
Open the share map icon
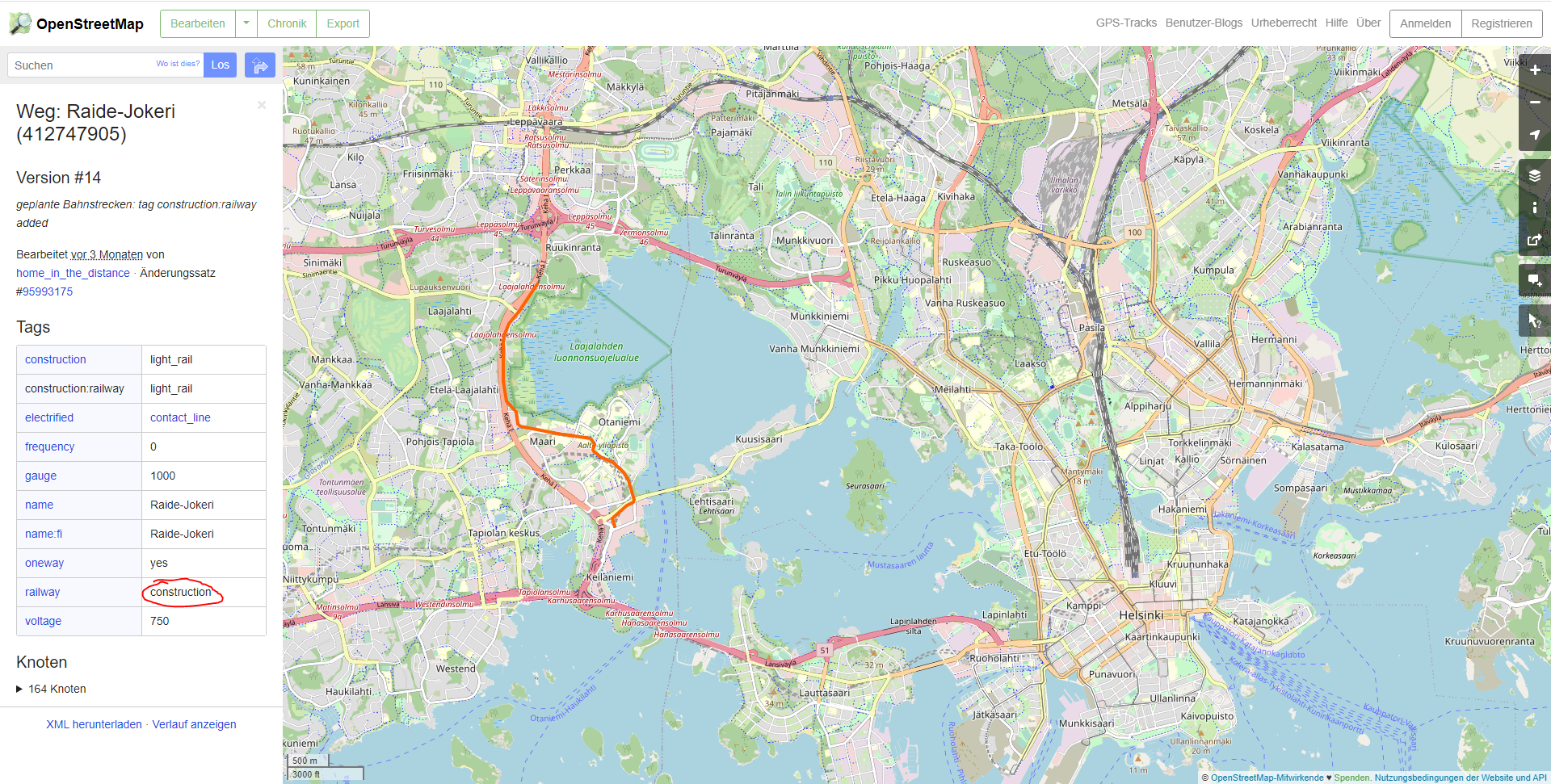(x=1535, y=241)
